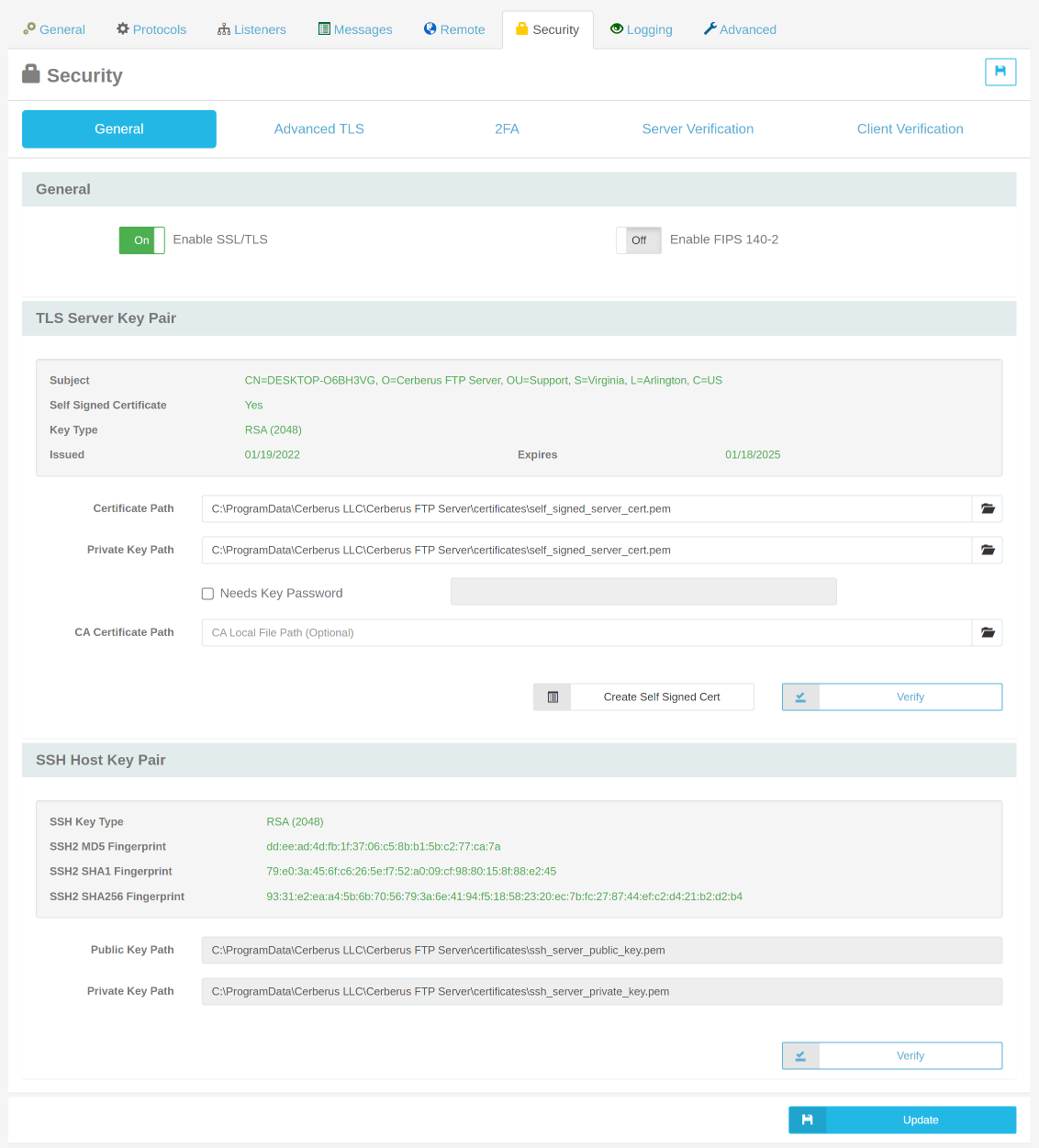Click the Update button to save changes
This screenshot has height=1148, width=1039.
tap(920, 1120)
